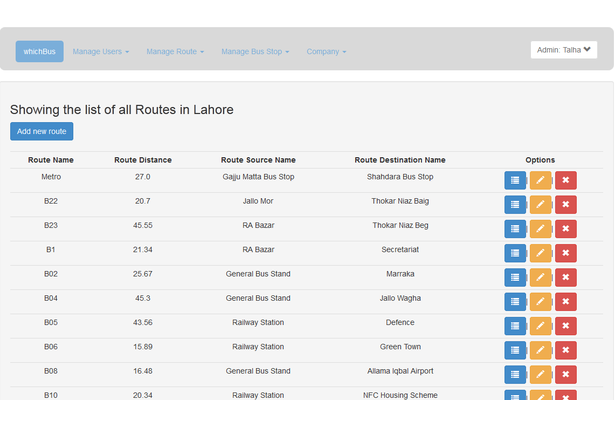Delete route B04
The width and height of the screenshot is (615, 424).
[x=566, y=302]
